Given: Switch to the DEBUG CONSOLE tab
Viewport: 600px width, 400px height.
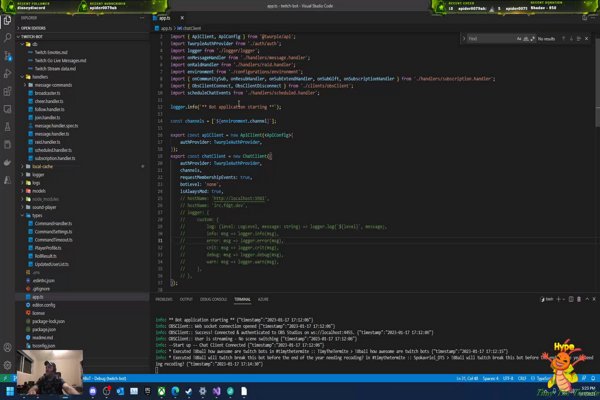Looking at the screenshot, I should pos(214,299).
